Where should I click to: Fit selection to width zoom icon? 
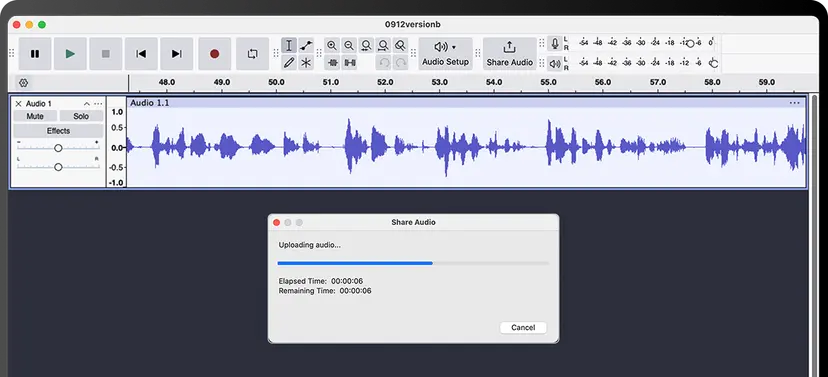(366, 45)
